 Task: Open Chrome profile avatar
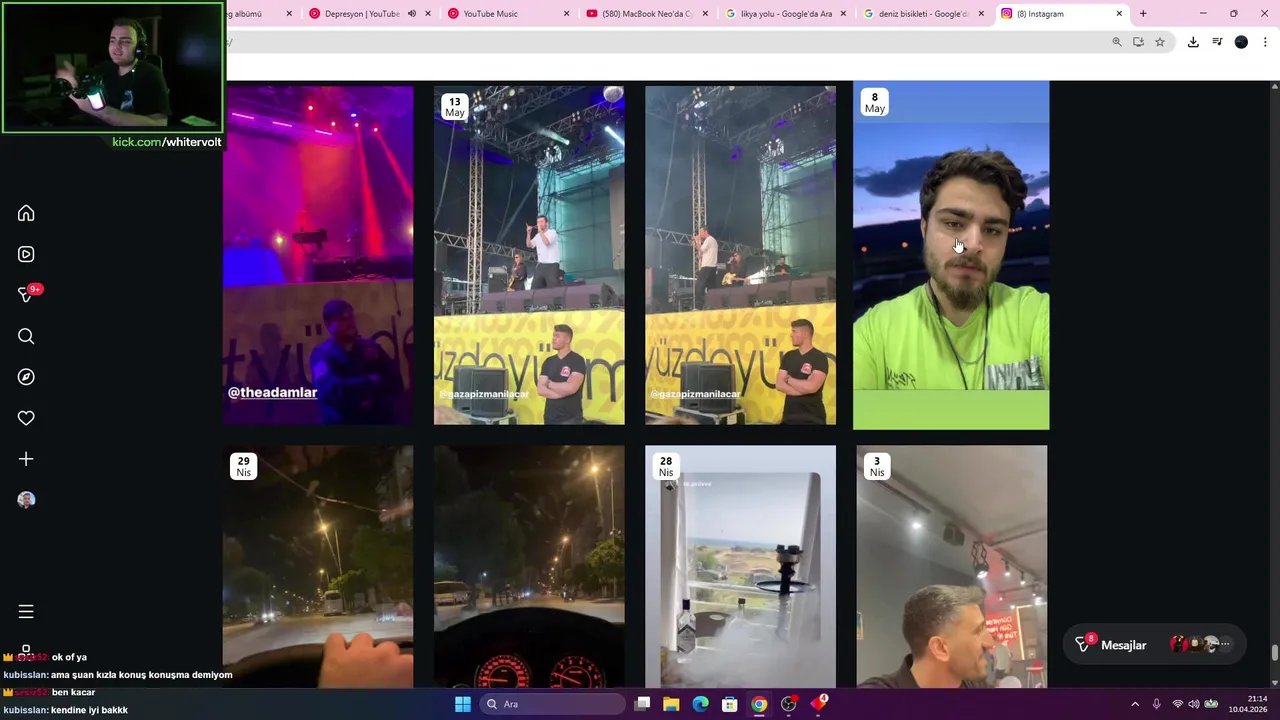(1241, 42)
